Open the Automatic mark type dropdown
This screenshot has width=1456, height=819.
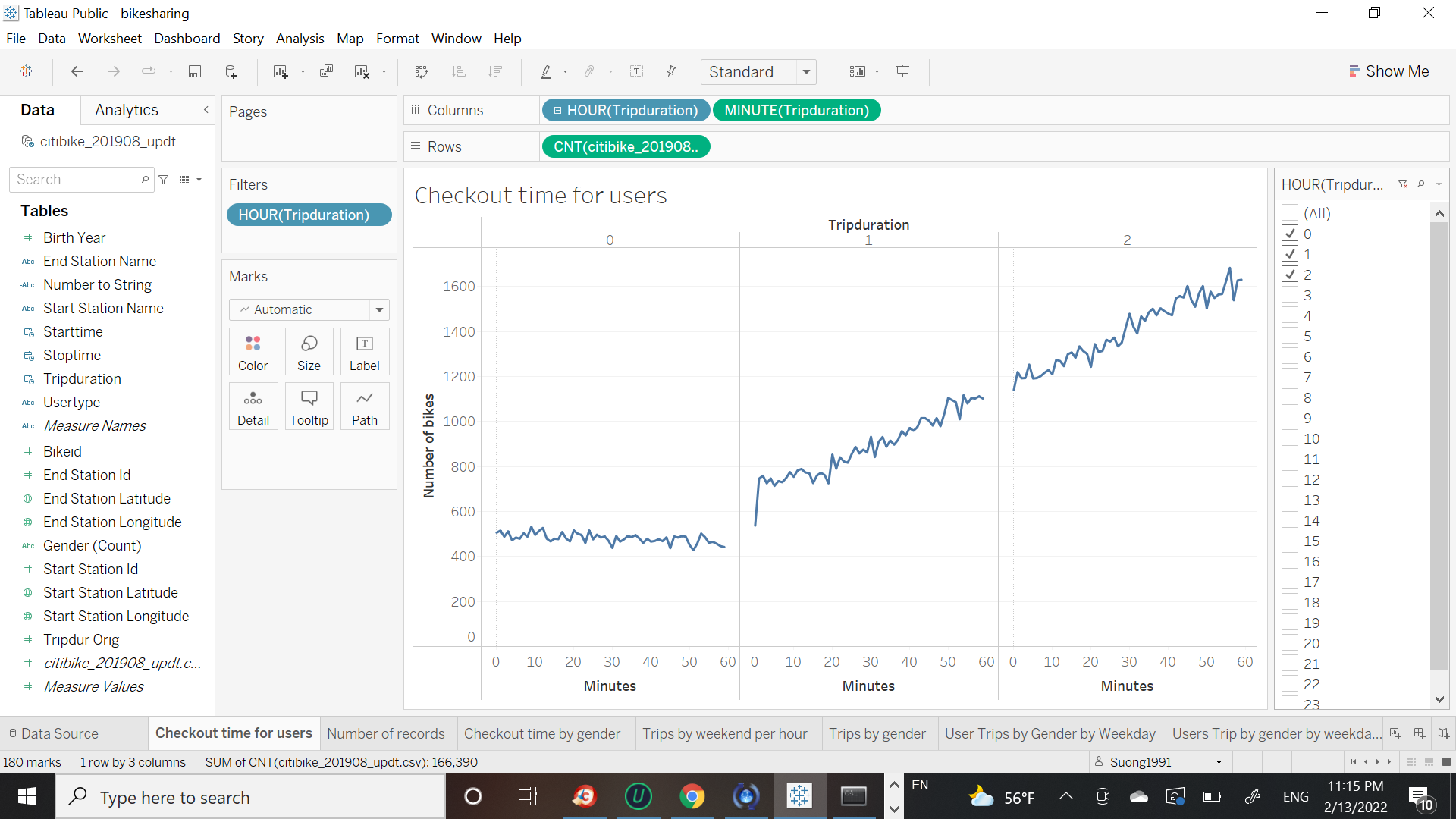click(379, 309)
